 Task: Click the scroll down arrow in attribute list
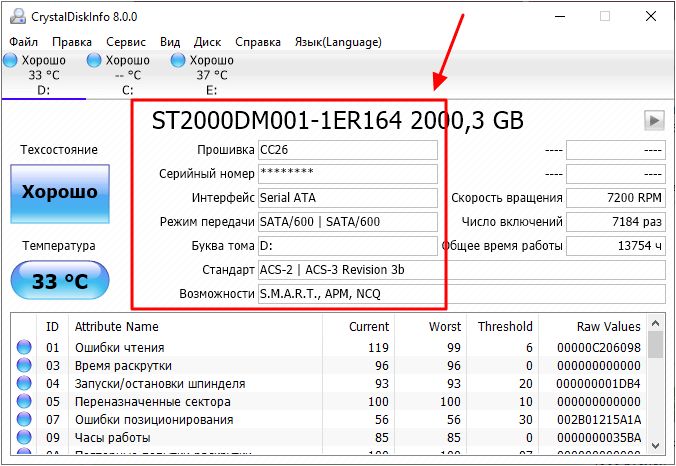coord(655,446)
